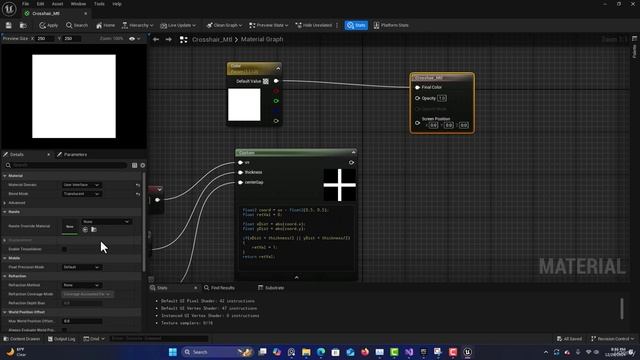Click the thickness input pin on Custom node
Viewport: 640px width, 360px height.
[x=240, y=172]
